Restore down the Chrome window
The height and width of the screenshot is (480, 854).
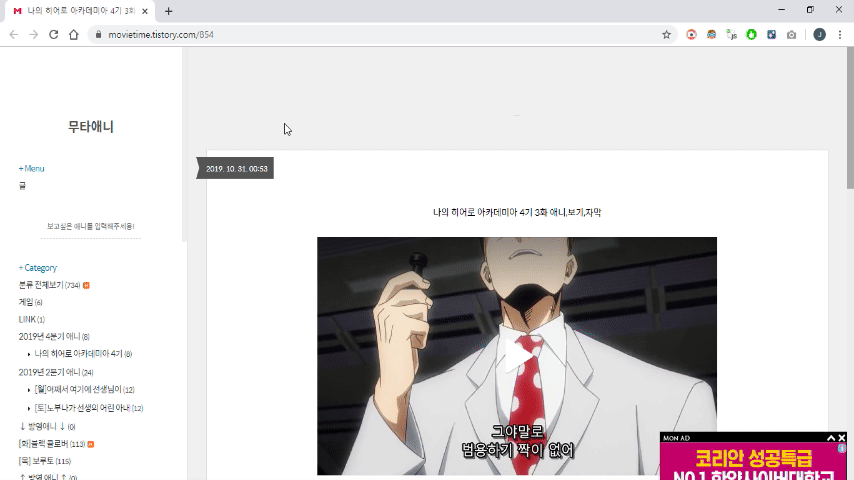pyautogui.click(x=810, y=10)
